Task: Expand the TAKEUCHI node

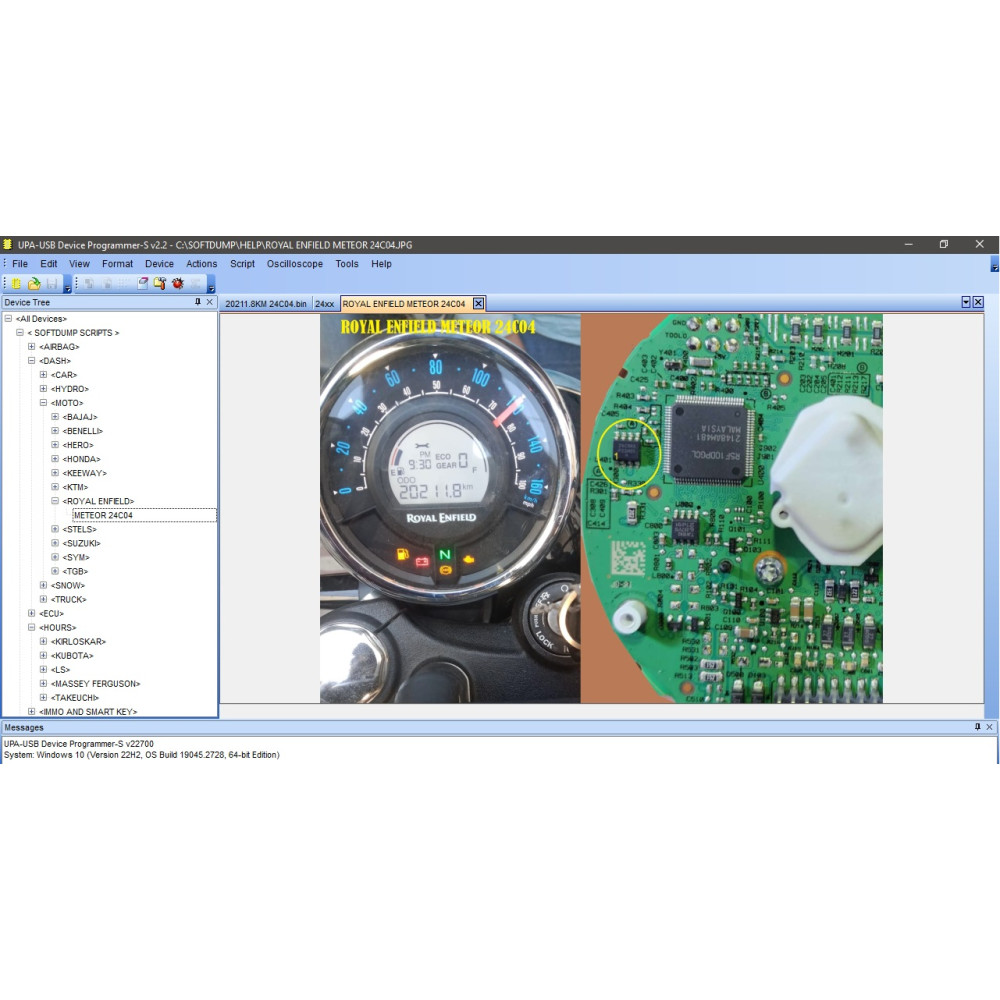Action: coord(43,697)
